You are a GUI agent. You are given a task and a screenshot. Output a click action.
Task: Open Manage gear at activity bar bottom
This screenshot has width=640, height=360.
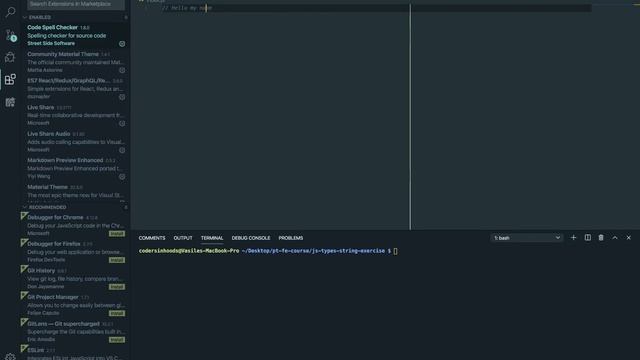click(10, 356)
